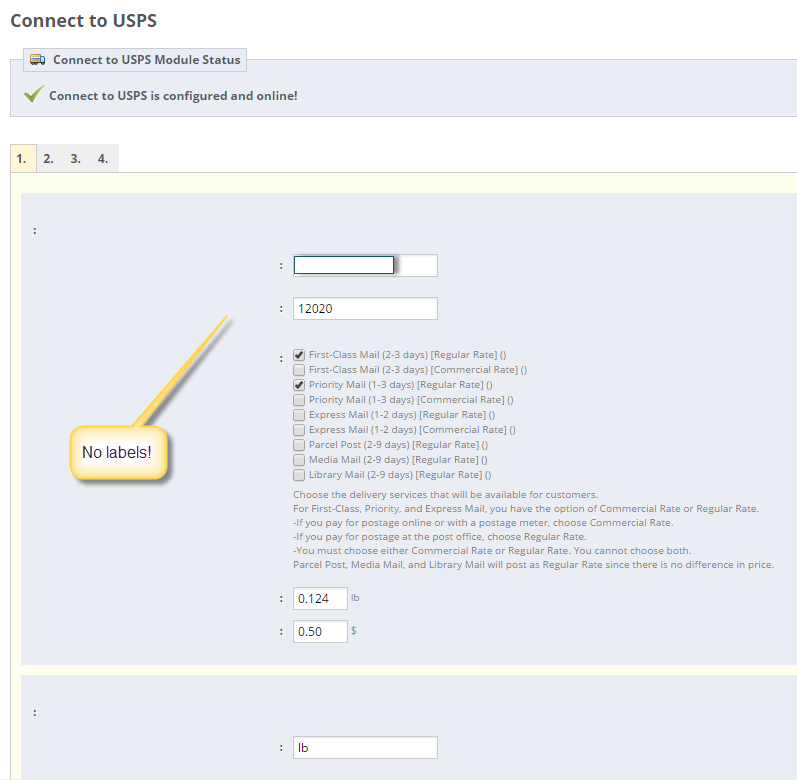797x780 pixels.
Task: Enable Library Mail Regular Rate checkbox
Action: click(x=299, y=475)
